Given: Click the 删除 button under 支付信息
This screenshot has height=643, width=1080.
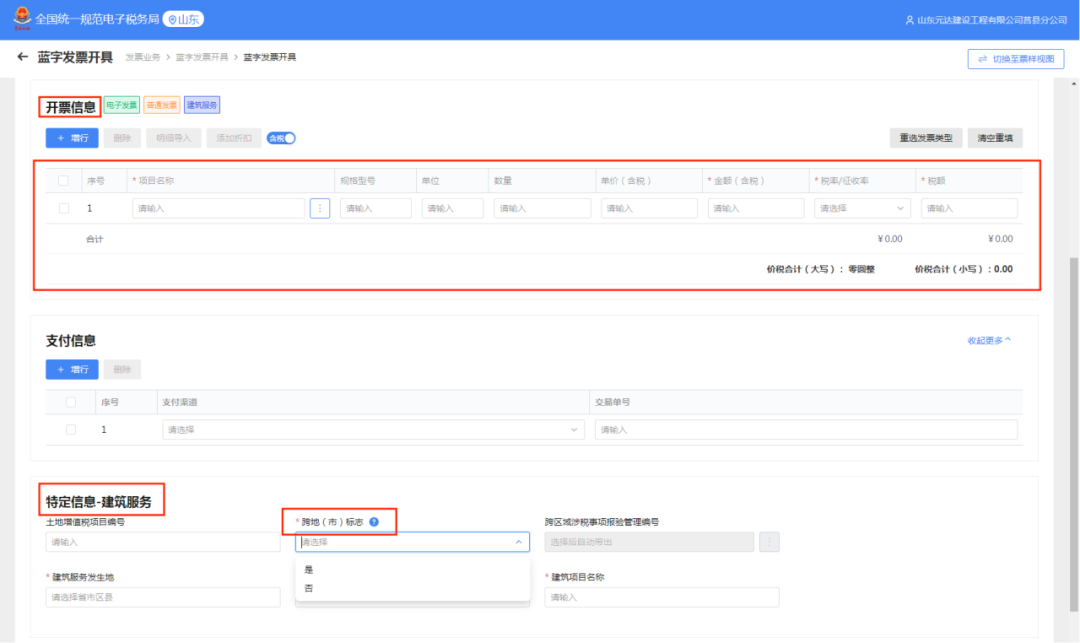Looking at the screenshot, I should [x=122, y=370].
